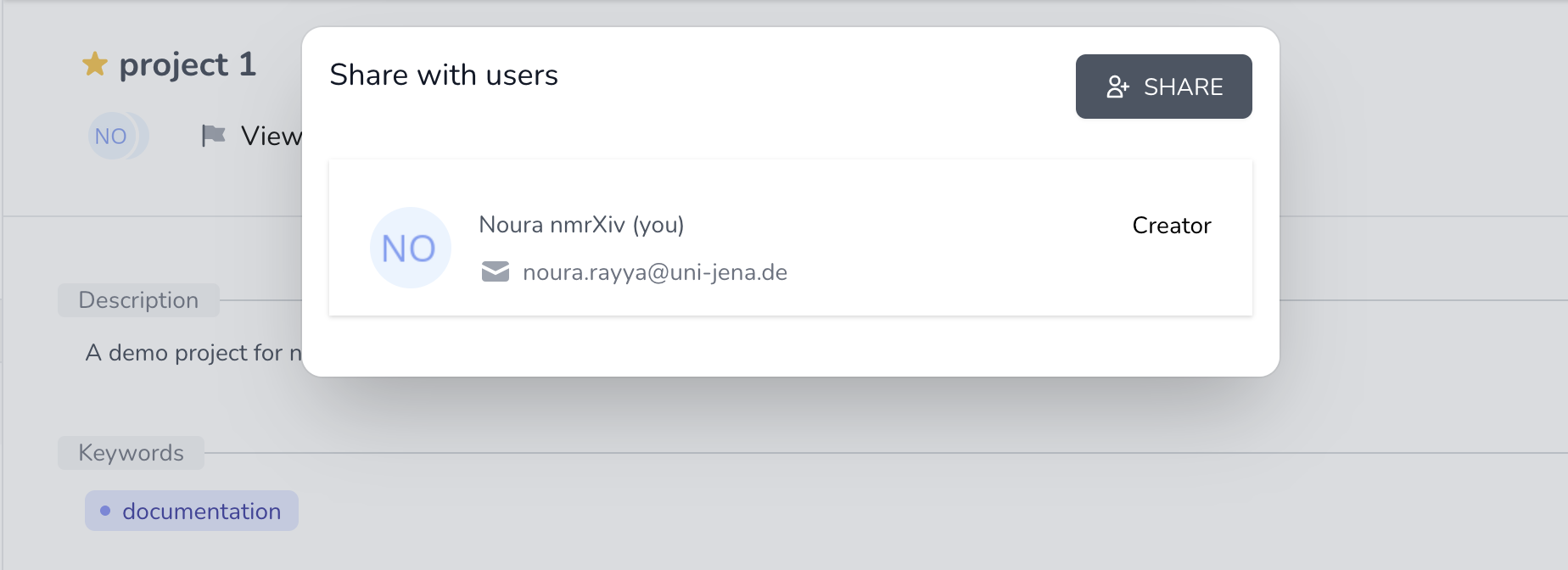Click the large NO avatar in dialog
Viewport: 1568px width, 570px height.
click(410, 248)
